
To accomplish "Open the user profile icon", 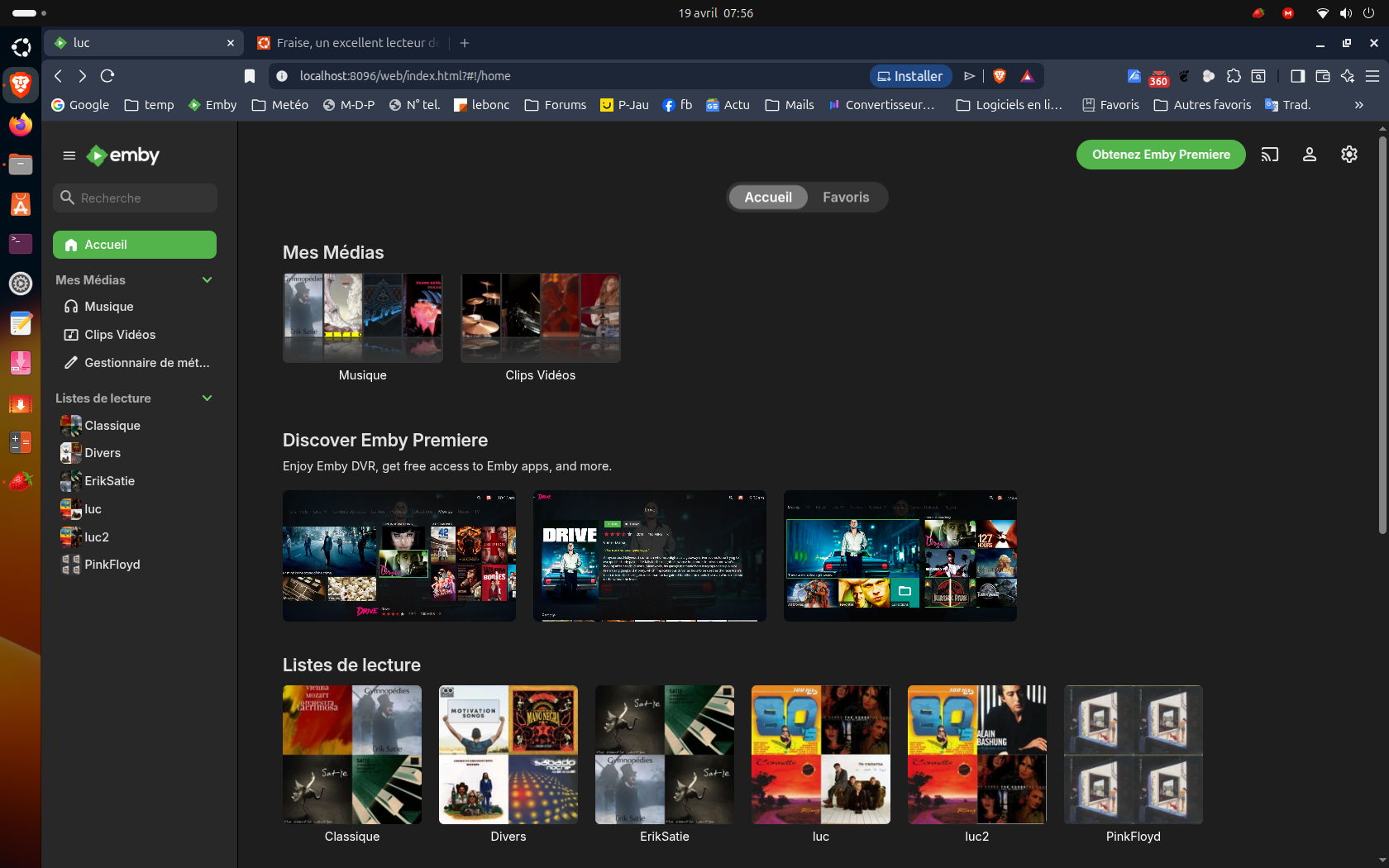I will 1309,155.
